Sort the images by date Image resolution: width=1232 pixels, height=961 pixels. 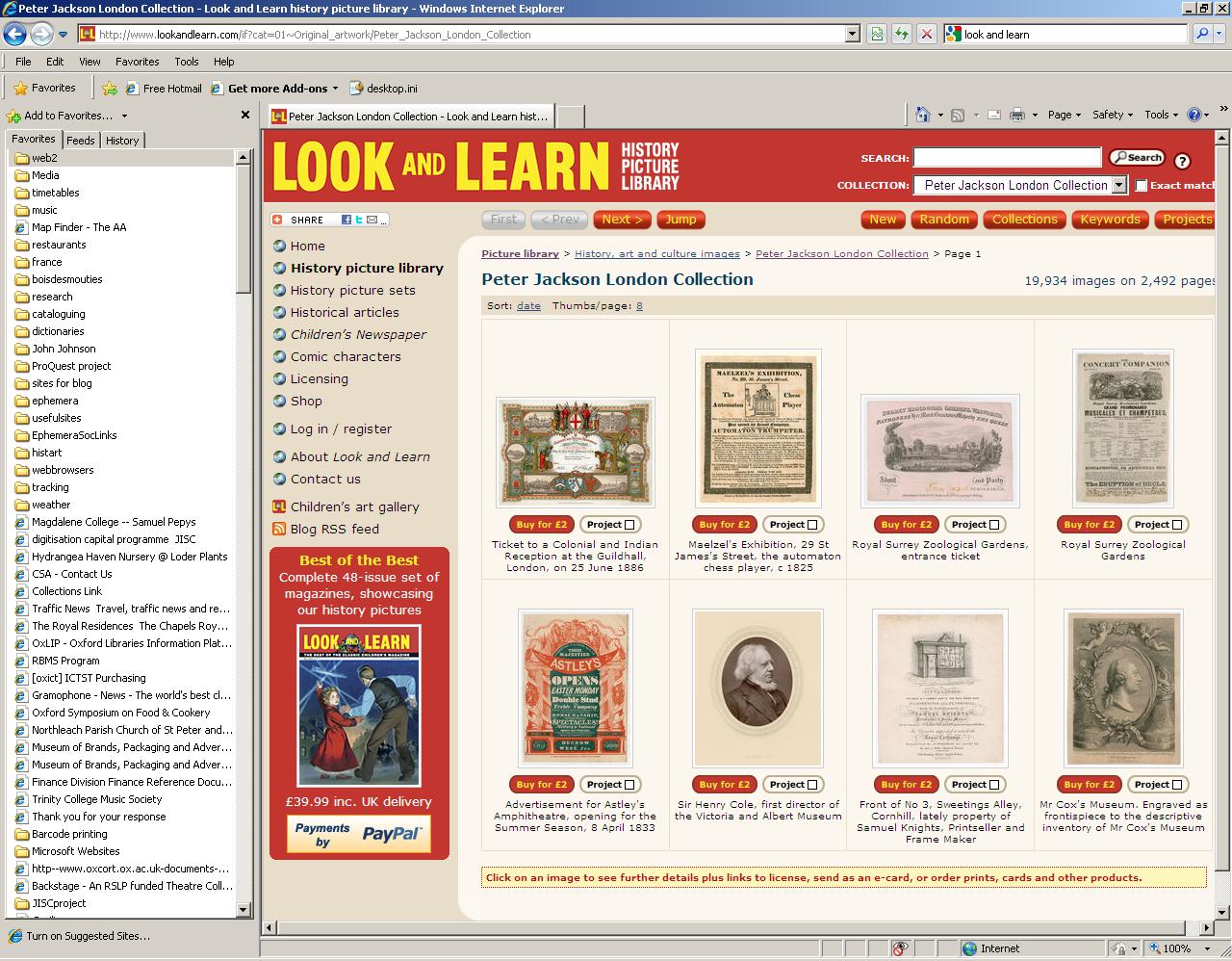click(528, 305)
